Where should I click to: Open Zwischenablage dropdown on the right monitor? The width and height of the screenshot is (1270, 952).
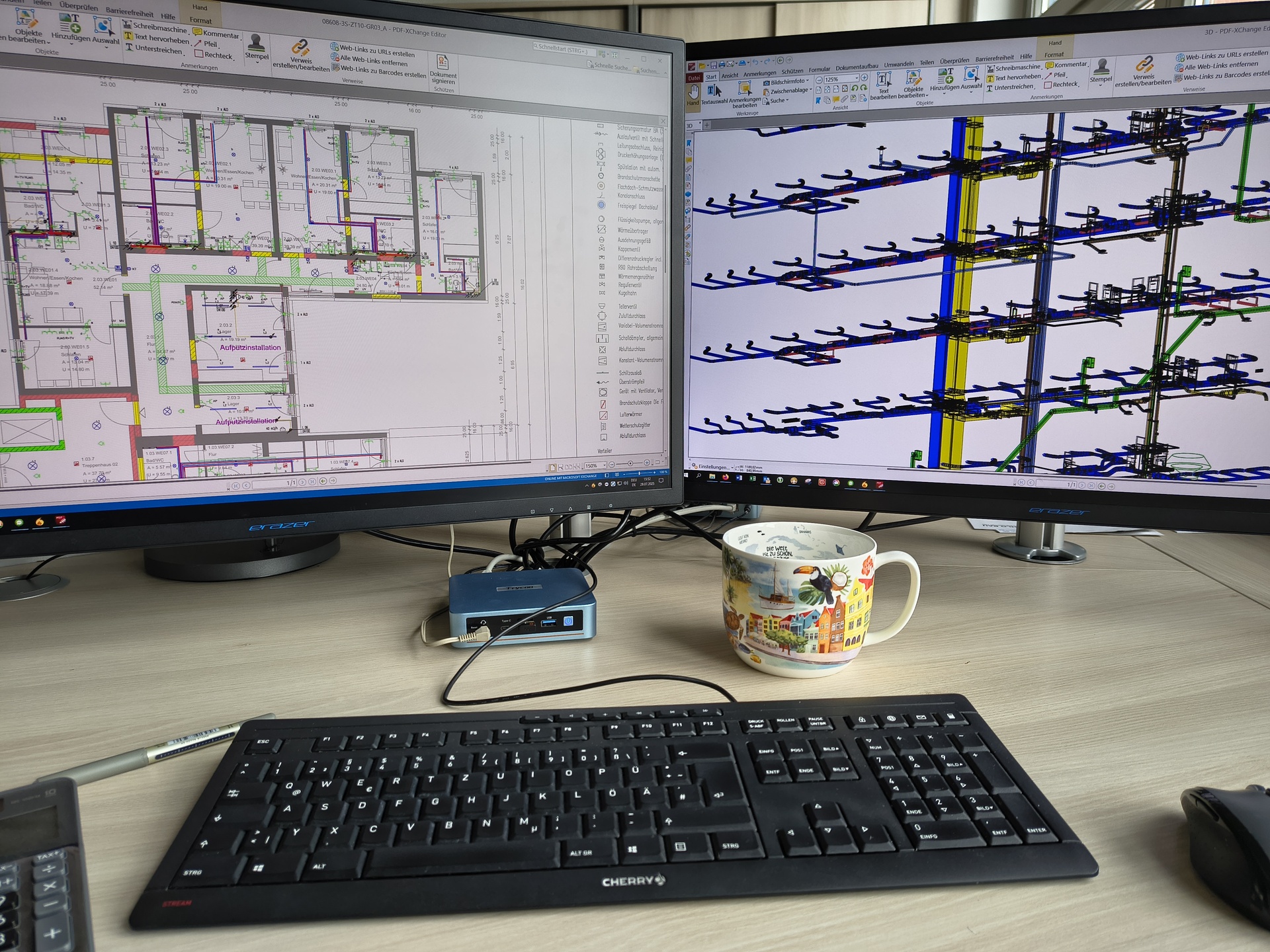click(787, 91)
